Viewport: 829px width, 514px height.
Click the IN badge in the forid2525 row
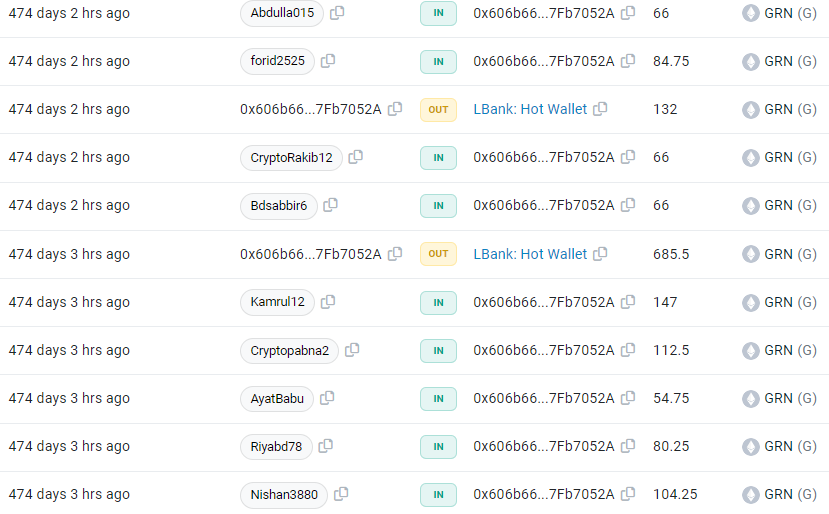tap(438, 61)
